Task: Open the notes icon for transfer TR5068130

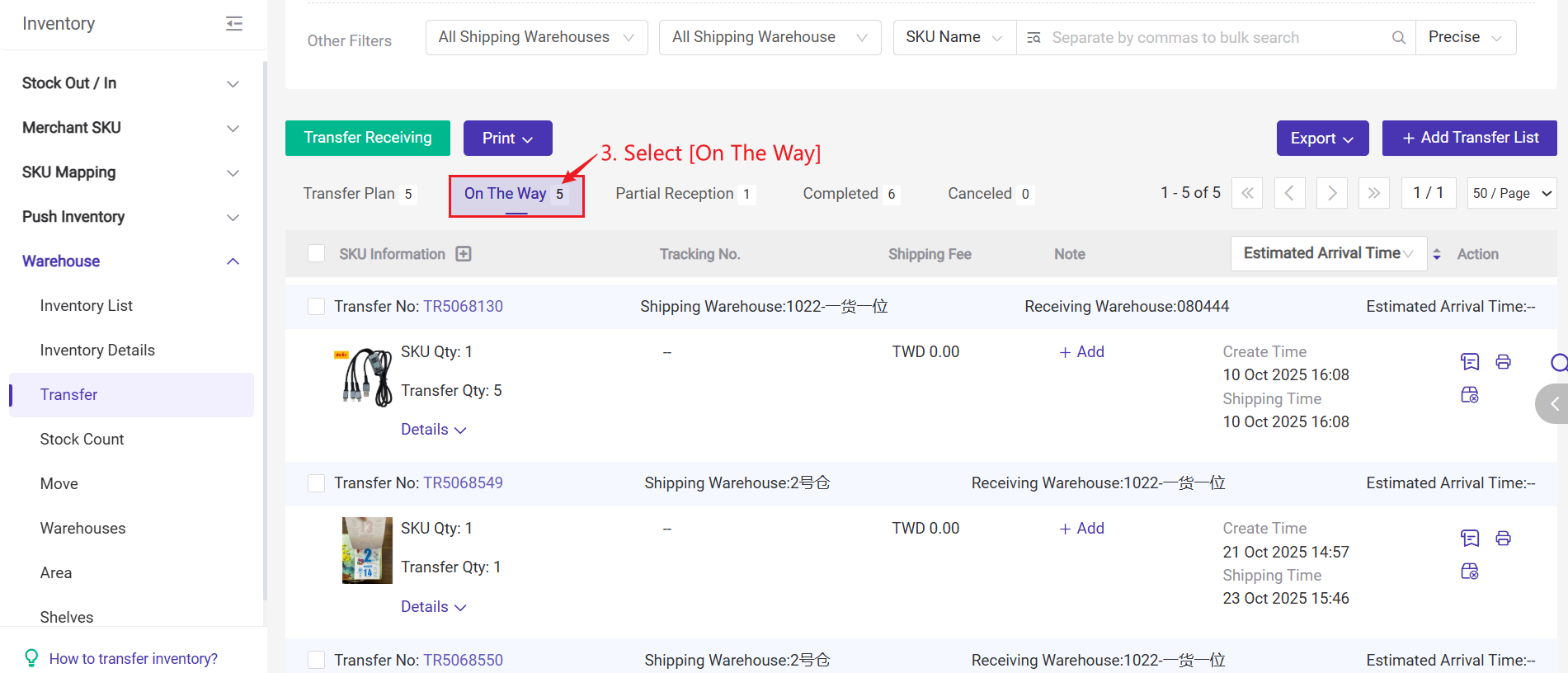Action: [1469, 362]
